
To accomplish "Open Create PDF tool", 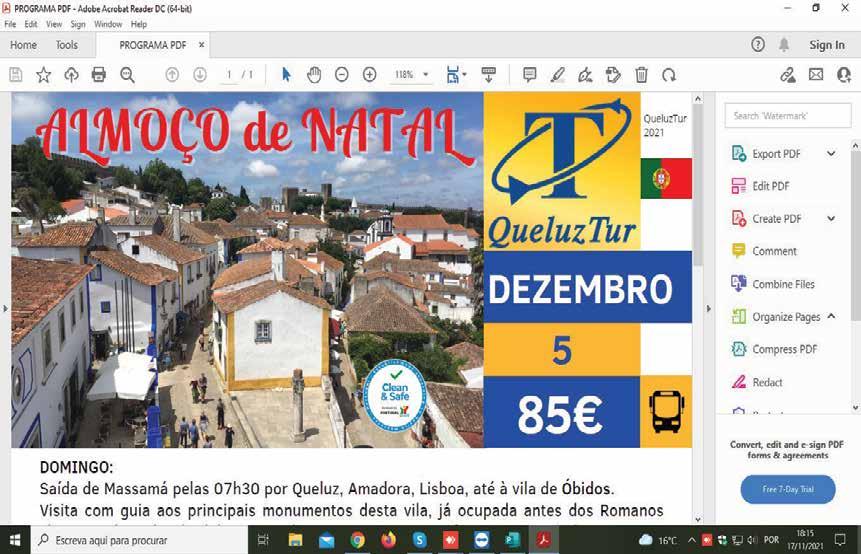I will coord(776,219).
